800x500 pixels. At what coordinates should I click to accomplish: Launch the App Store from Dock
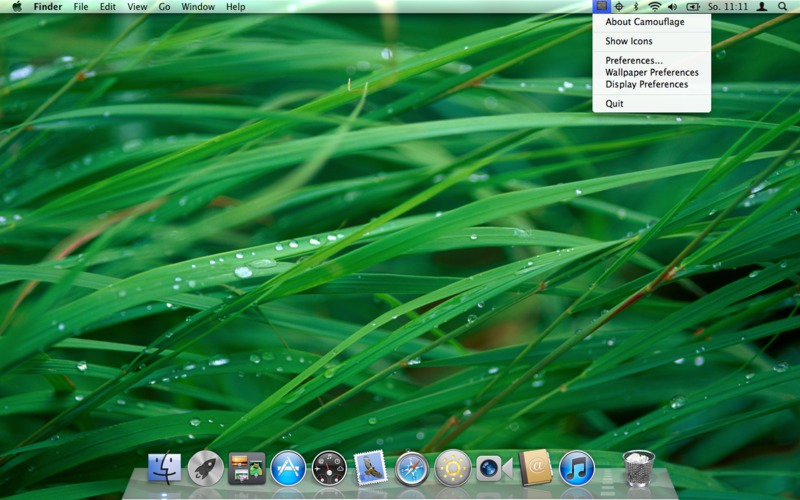(288, 468)
